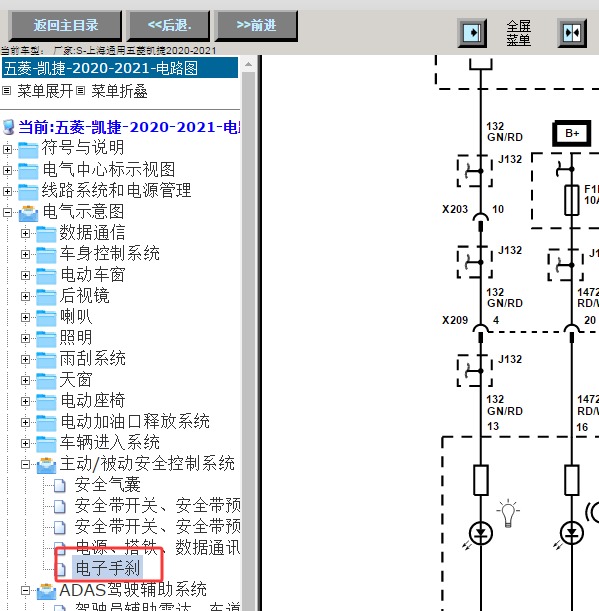Image resolution: width=599 pixels, height=611 pixels.
Task: Click the 符号与说明 folder icon
Action: [28, 149]
